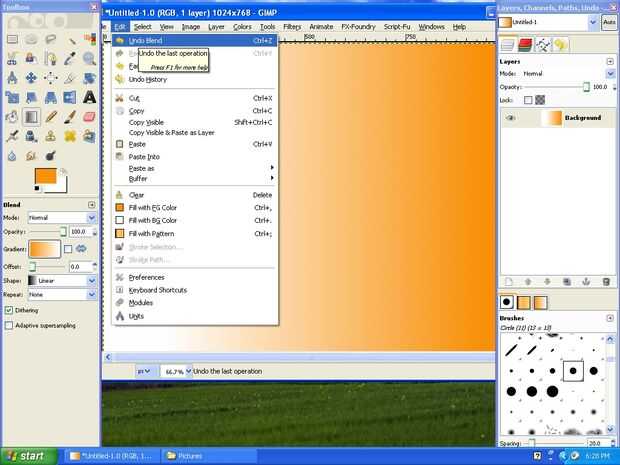
Task: Select the Paths tool
Action: (51, 59)
